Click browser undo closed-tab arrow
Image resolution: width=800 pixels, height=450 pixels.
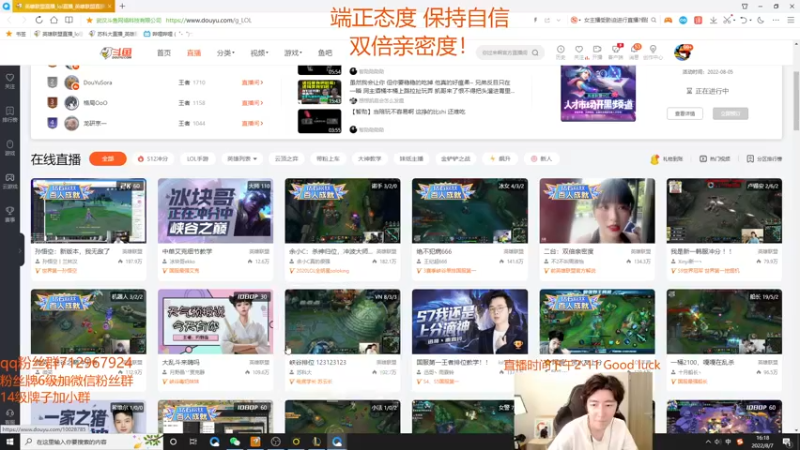744,20
